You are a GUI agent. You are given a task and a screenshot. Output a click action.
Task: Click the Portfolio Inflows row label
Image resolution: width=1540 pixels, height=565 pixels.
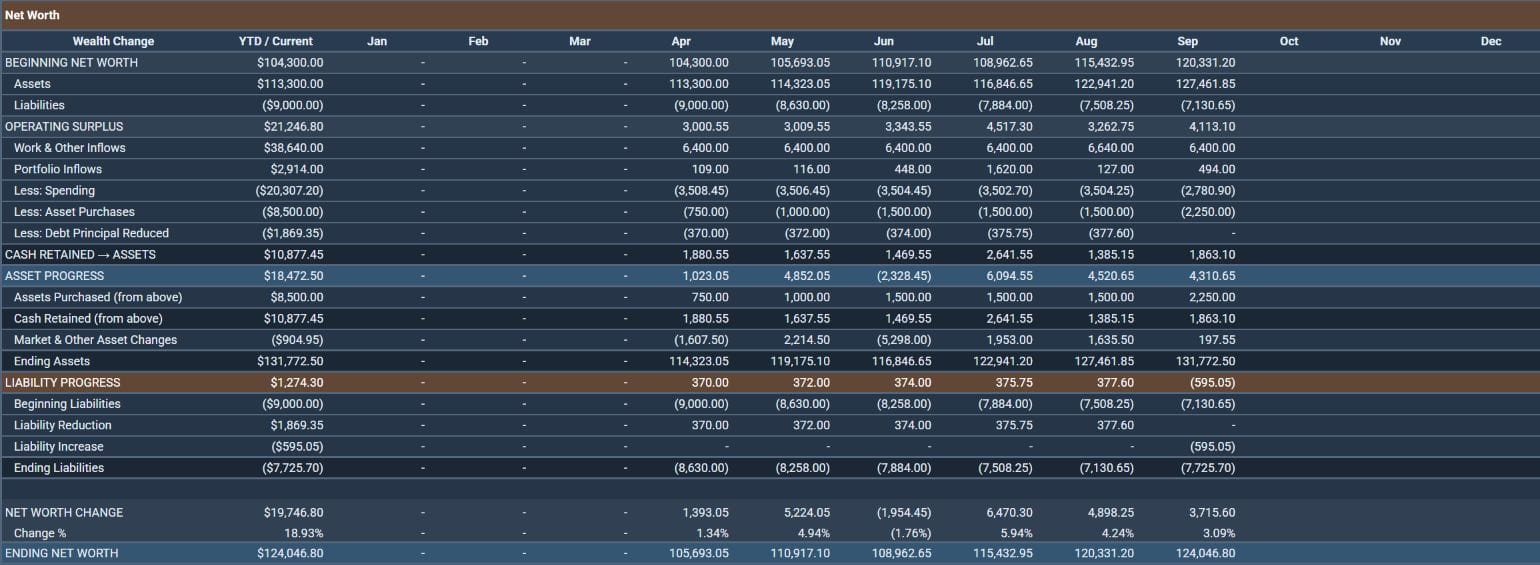[58, 169]
